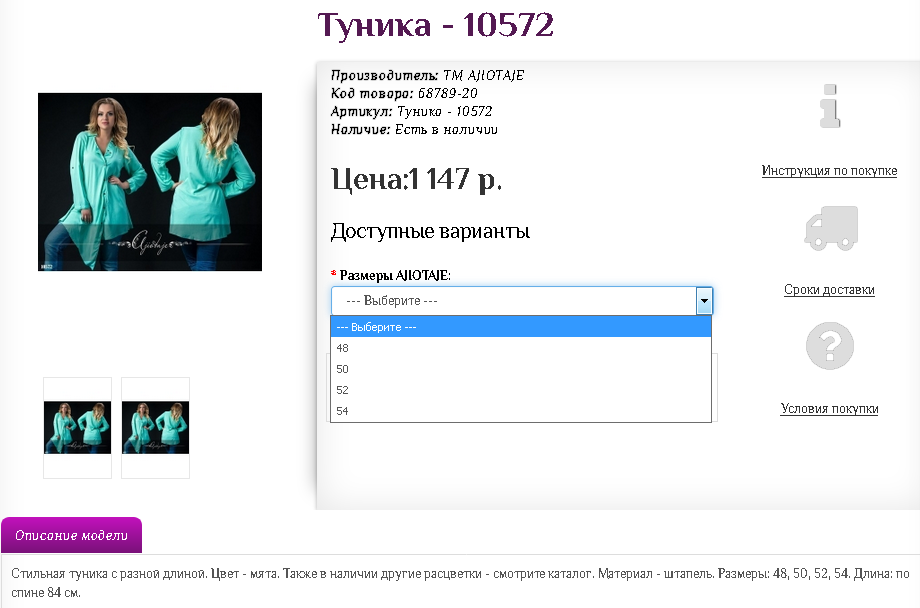Screen dimensions: 920x608
Task: Click the Туника - 10572 page title
Action: coord(435,25)
